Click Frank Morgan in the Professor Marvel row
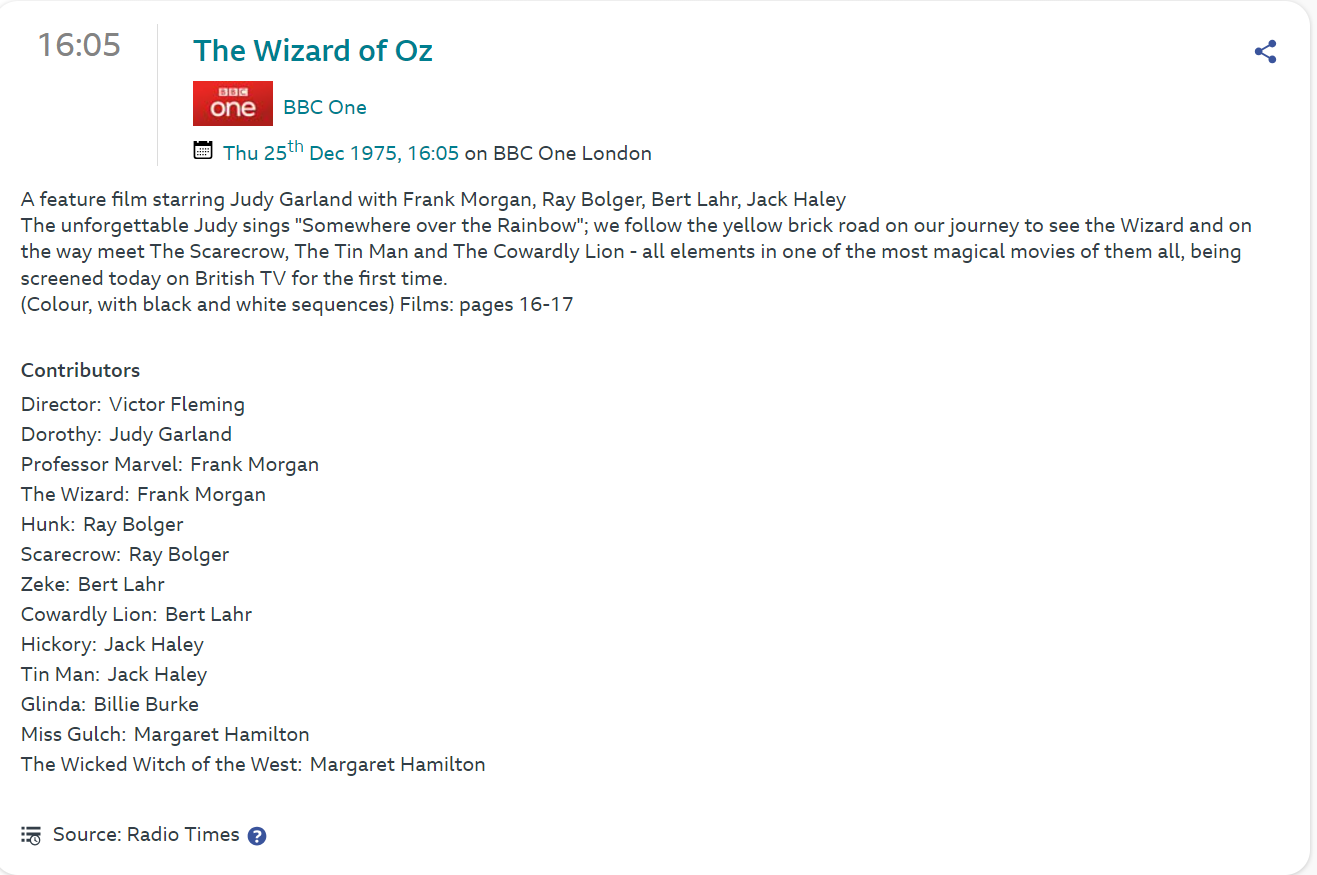The width and height of the screenshot is (1317, 875). [254, 465]
